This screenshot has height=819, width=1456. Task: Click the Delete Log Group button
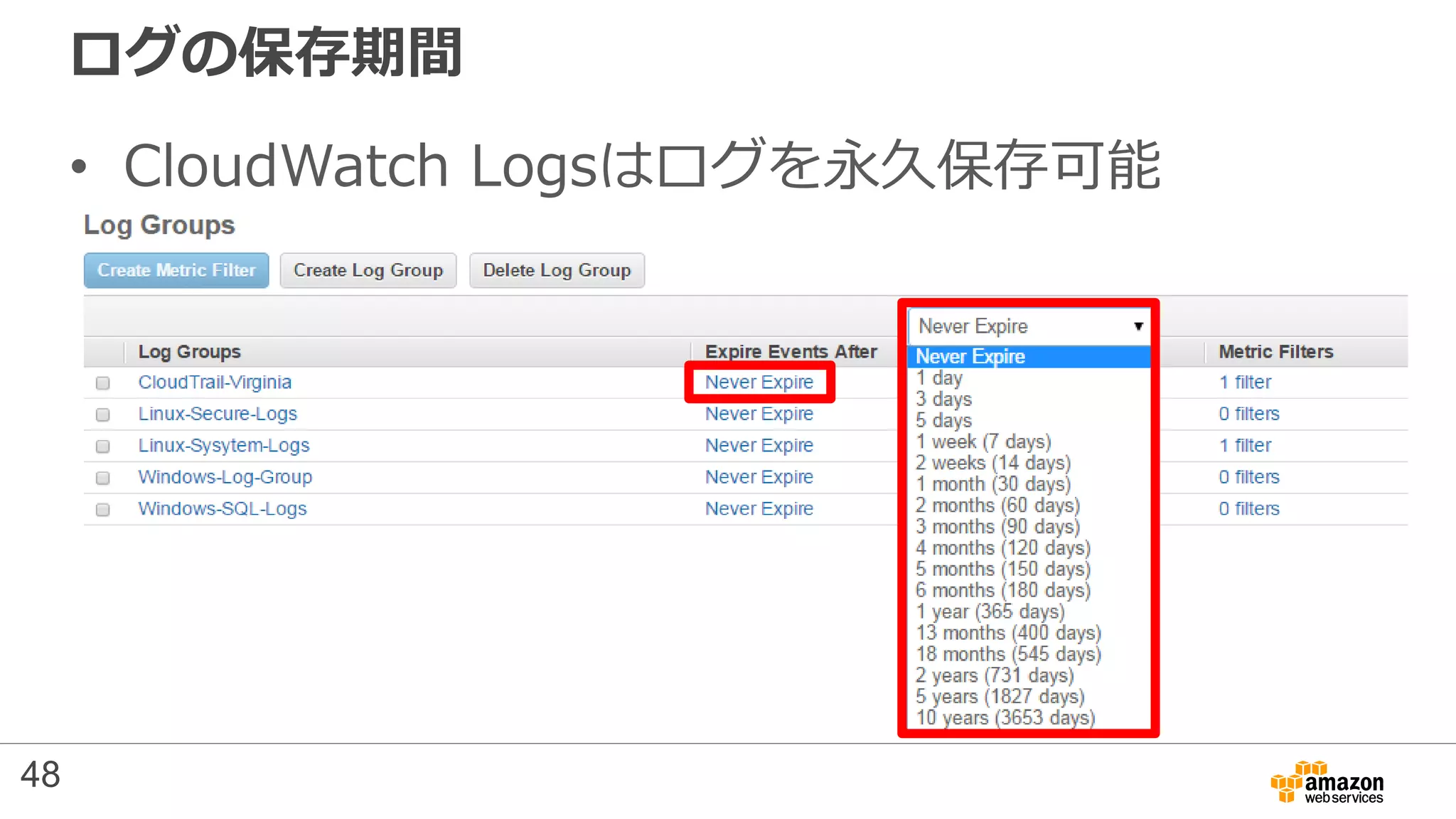(x=557, y=270)
